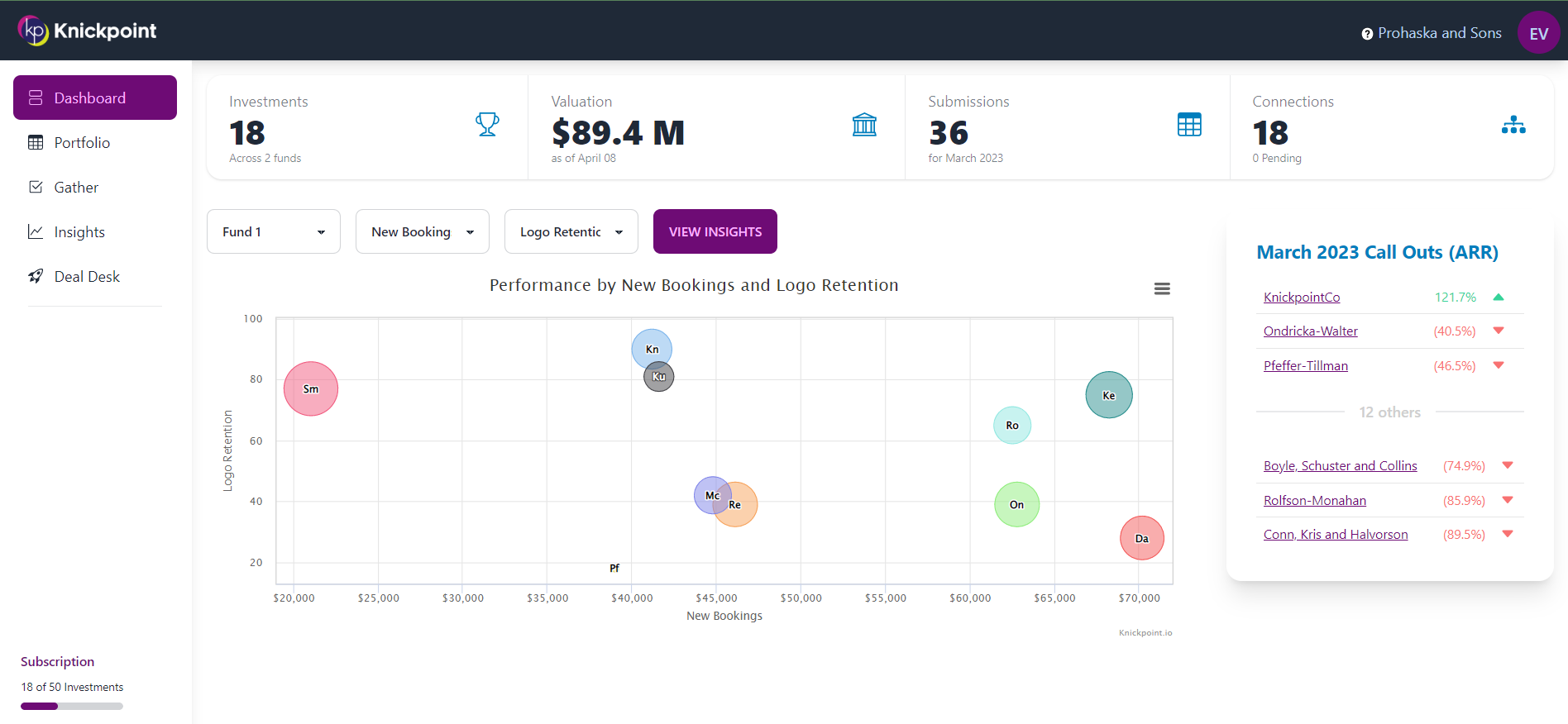Image resolution: width=1568 pixels, height=724 pixels.
Task: Click the Insights line-chart icon
Action: [x=36, y=231]
